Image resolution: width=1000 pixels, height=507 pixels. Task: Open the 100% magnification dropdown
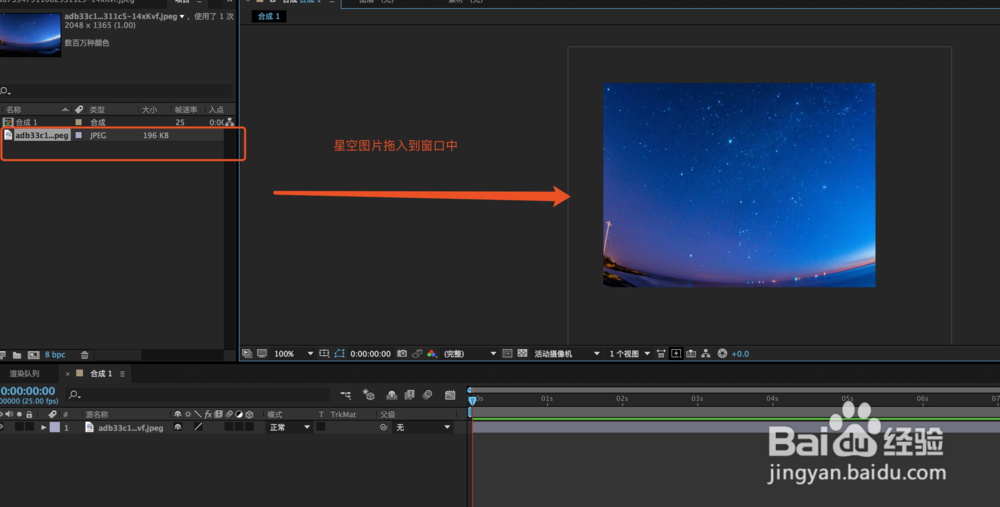click(294, 354)
